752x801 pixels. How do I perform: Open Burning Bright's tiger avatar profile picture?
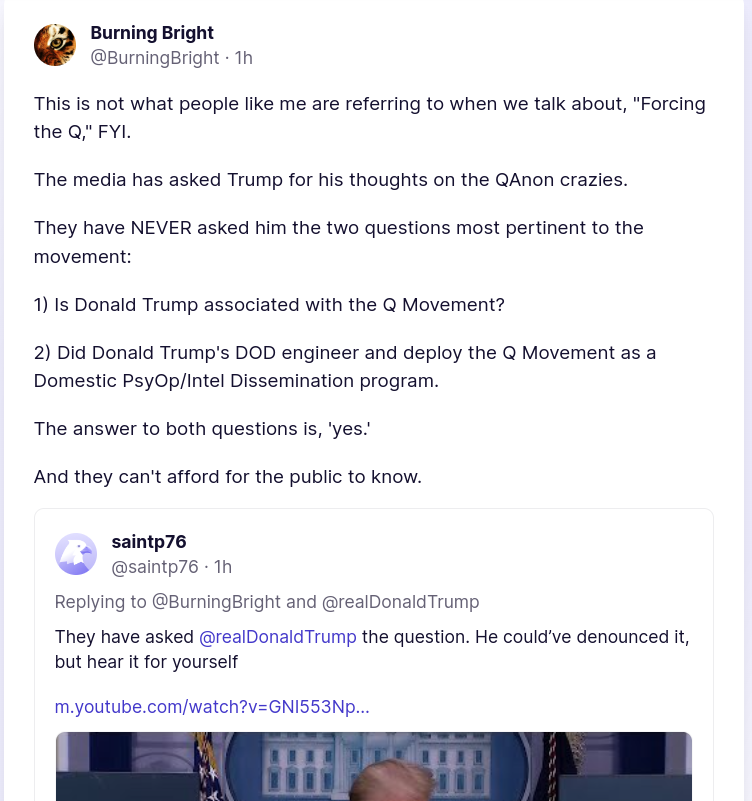point(55,45)
